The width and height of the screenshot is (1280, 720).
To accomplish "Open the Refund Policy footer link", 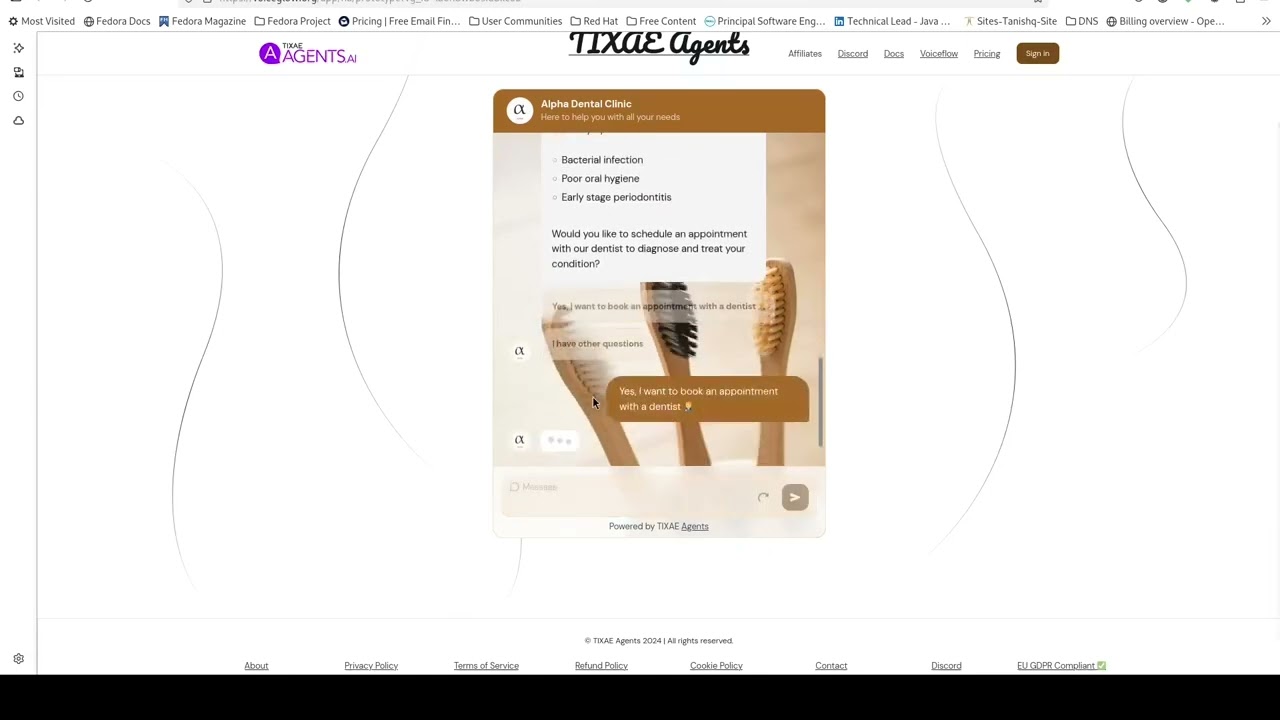I will [601, 666].
